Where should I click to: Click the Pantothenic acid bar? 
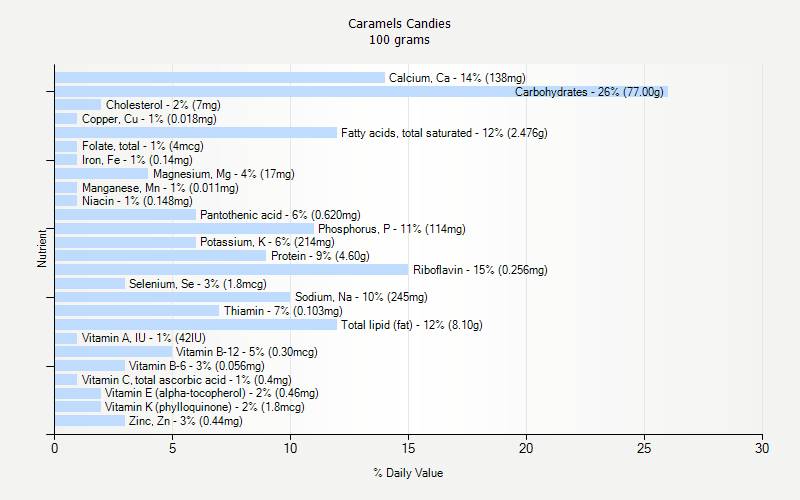click(x=126, y=215)
